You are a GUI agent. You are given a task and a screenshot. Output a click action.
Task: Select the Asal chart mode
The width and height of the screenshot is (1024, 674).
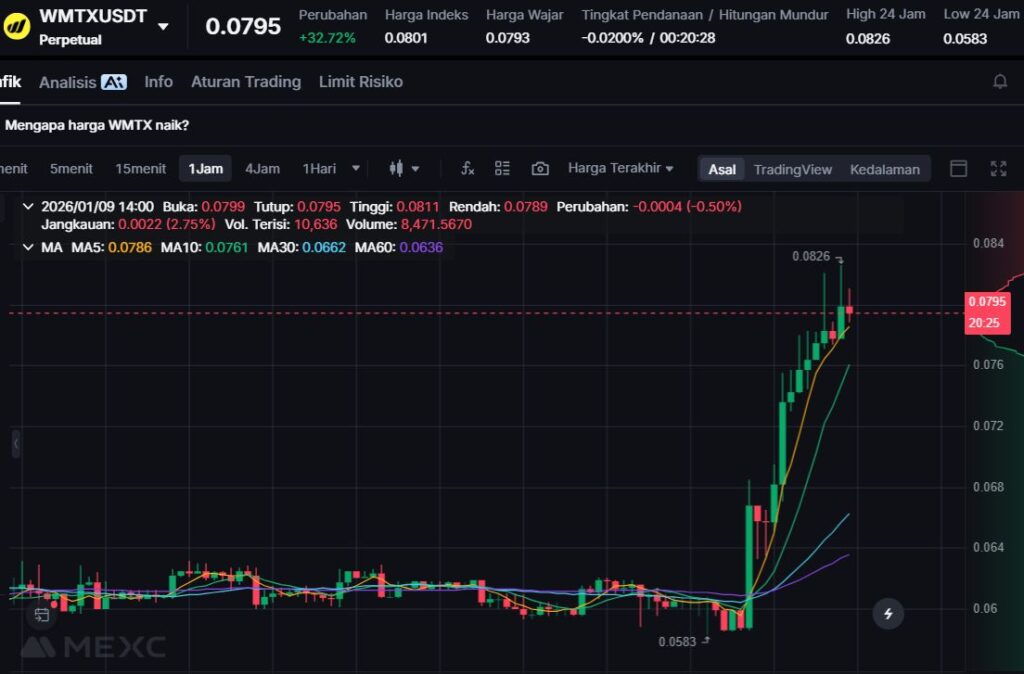click(x=722, y=169)
